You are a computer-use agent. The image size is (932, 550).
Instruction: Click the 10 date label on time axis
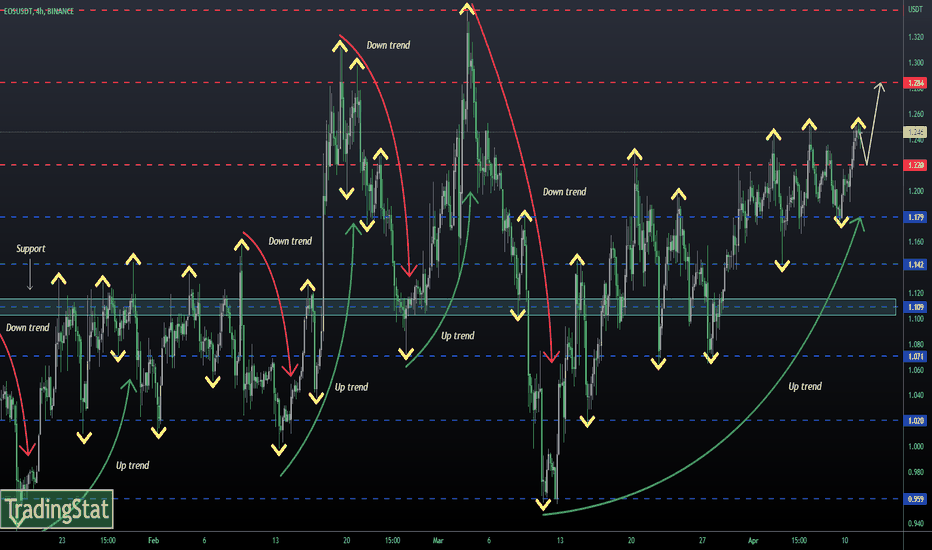point(845,540)
